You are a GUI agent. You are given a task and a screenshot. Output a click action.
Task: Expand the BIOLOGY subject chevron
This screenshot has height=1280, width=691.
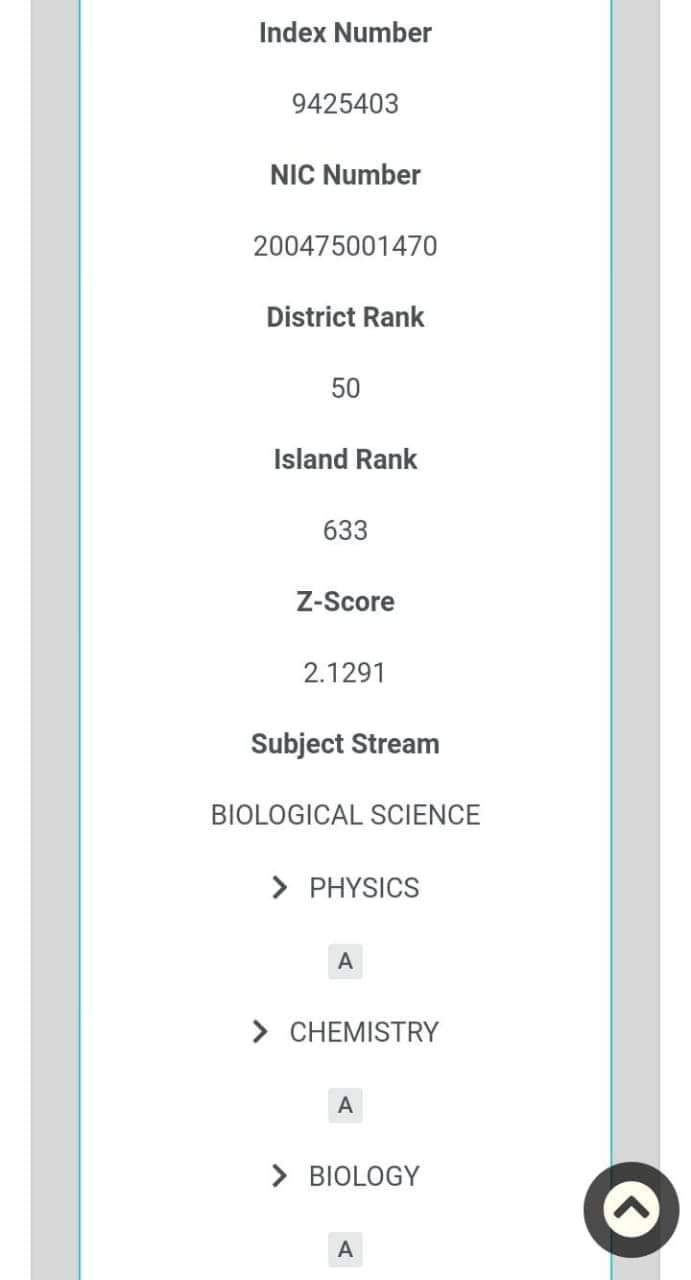[x=280, y=1175]
